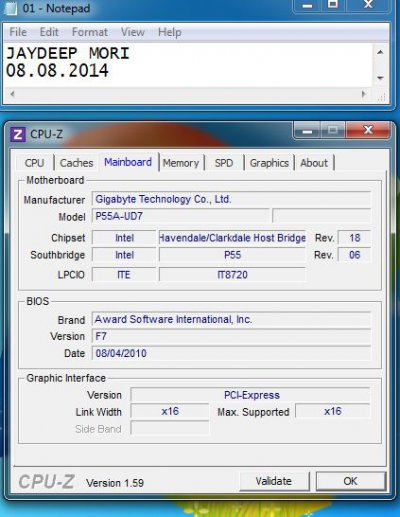Open the Help menu in Notepad
Viewport: 400px width, 517px height.
170,32
